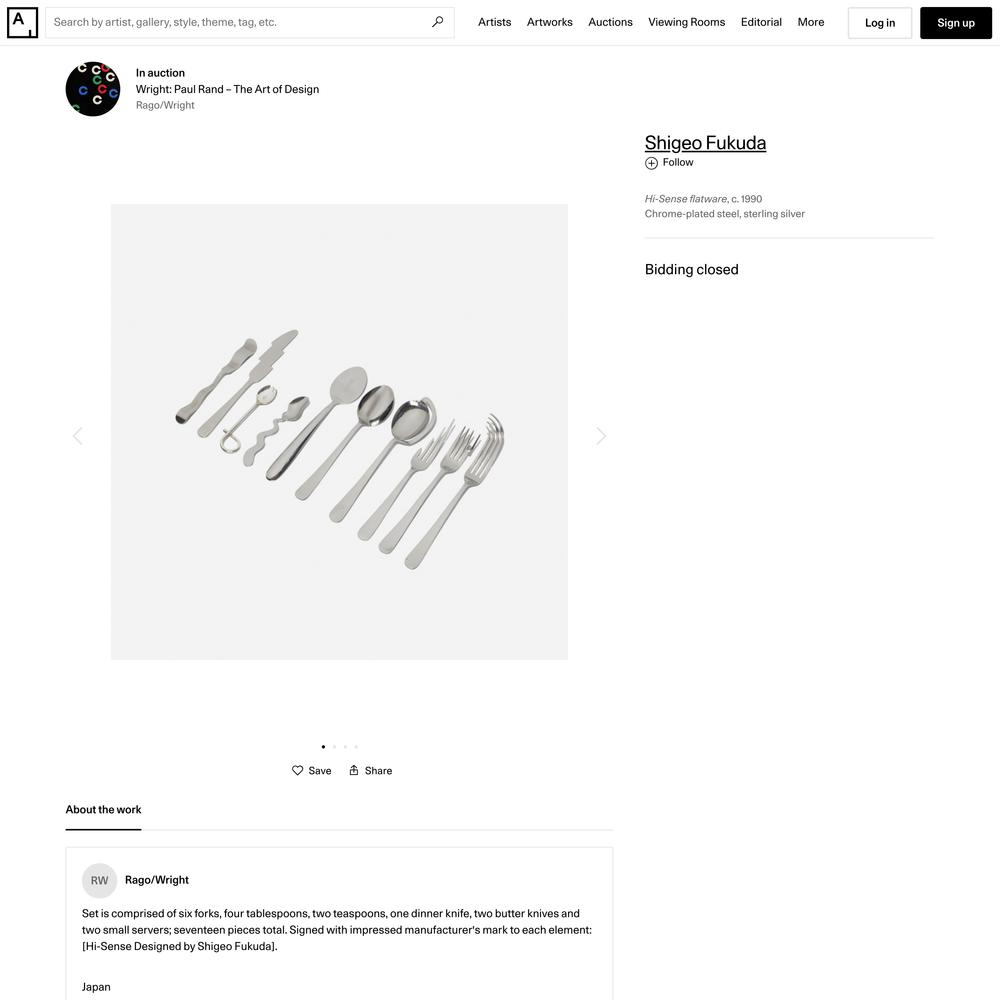Open the Artsy home logo
1000x1000 pixels.
coord(22,22)
